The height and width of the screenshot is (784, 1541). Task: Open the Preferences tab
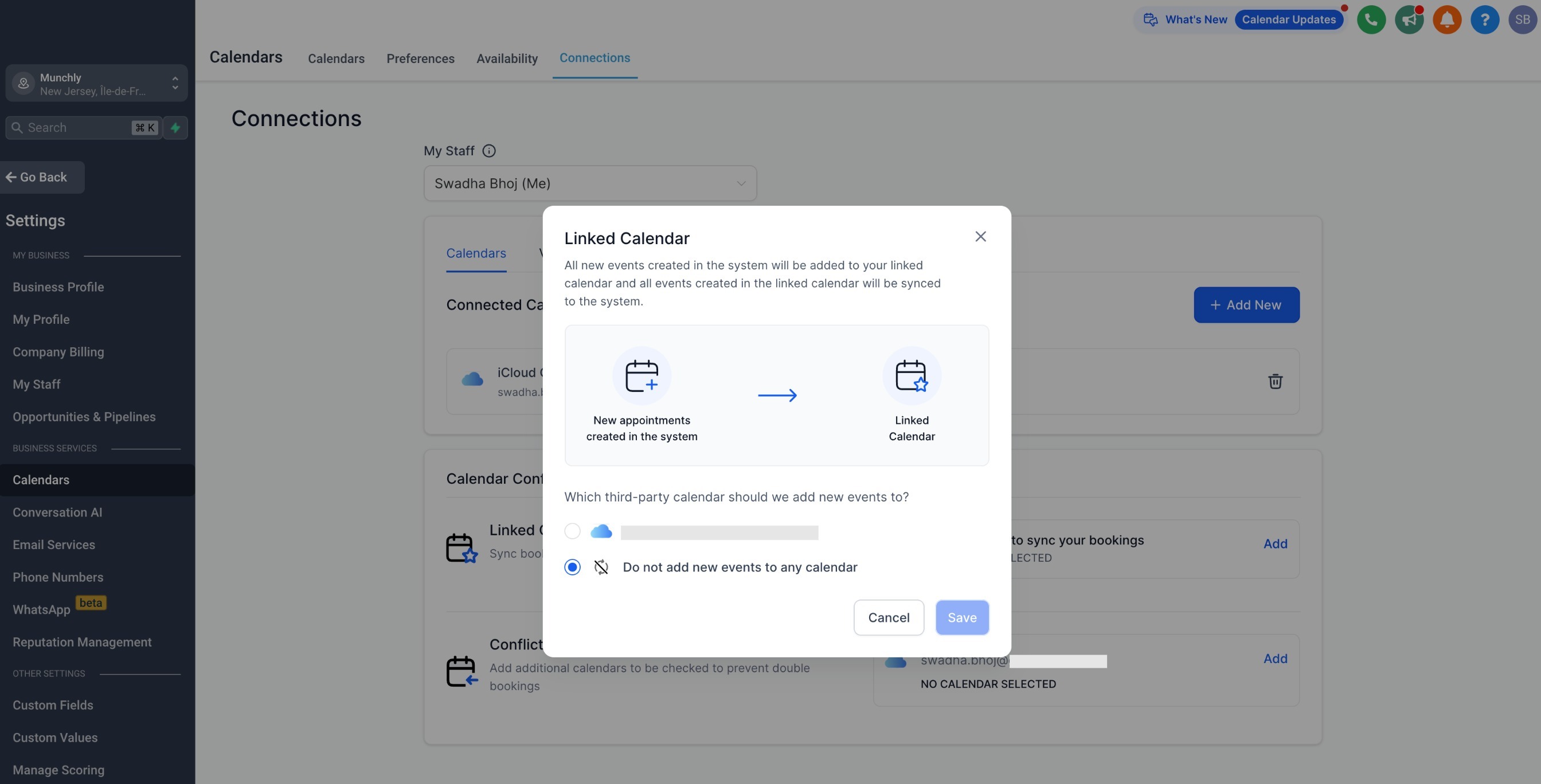click(420, 58)
